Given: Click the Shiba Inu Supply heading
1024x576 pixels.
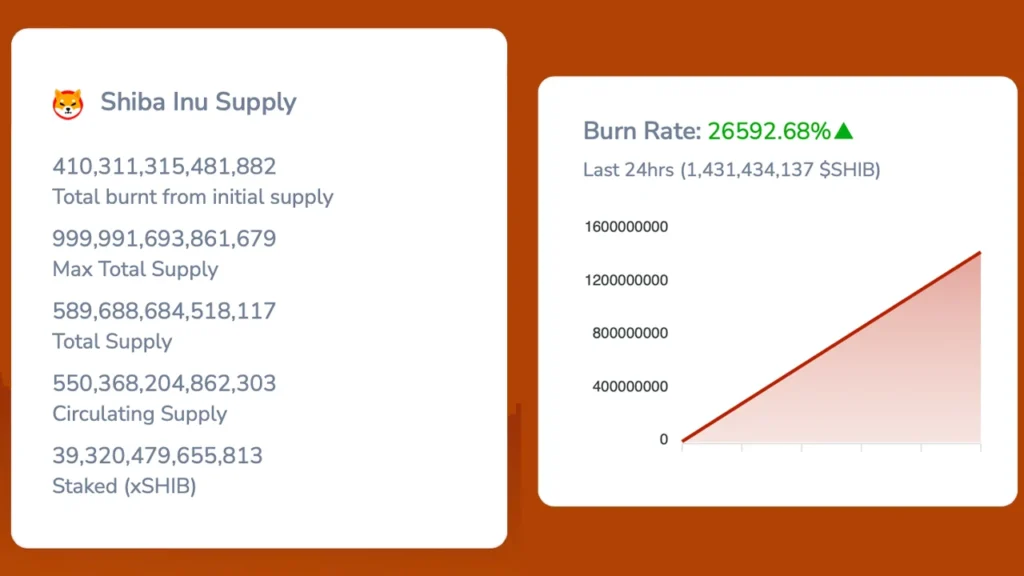Looking at the screenshot, I should coord(198,102).
